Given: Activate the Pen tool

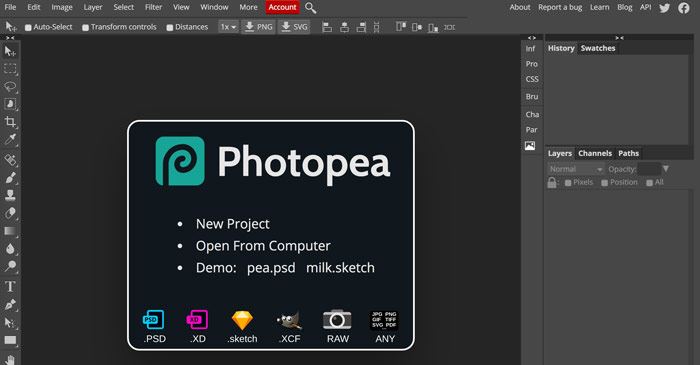Looking at the screenshot, I should [x=10, y=304].
